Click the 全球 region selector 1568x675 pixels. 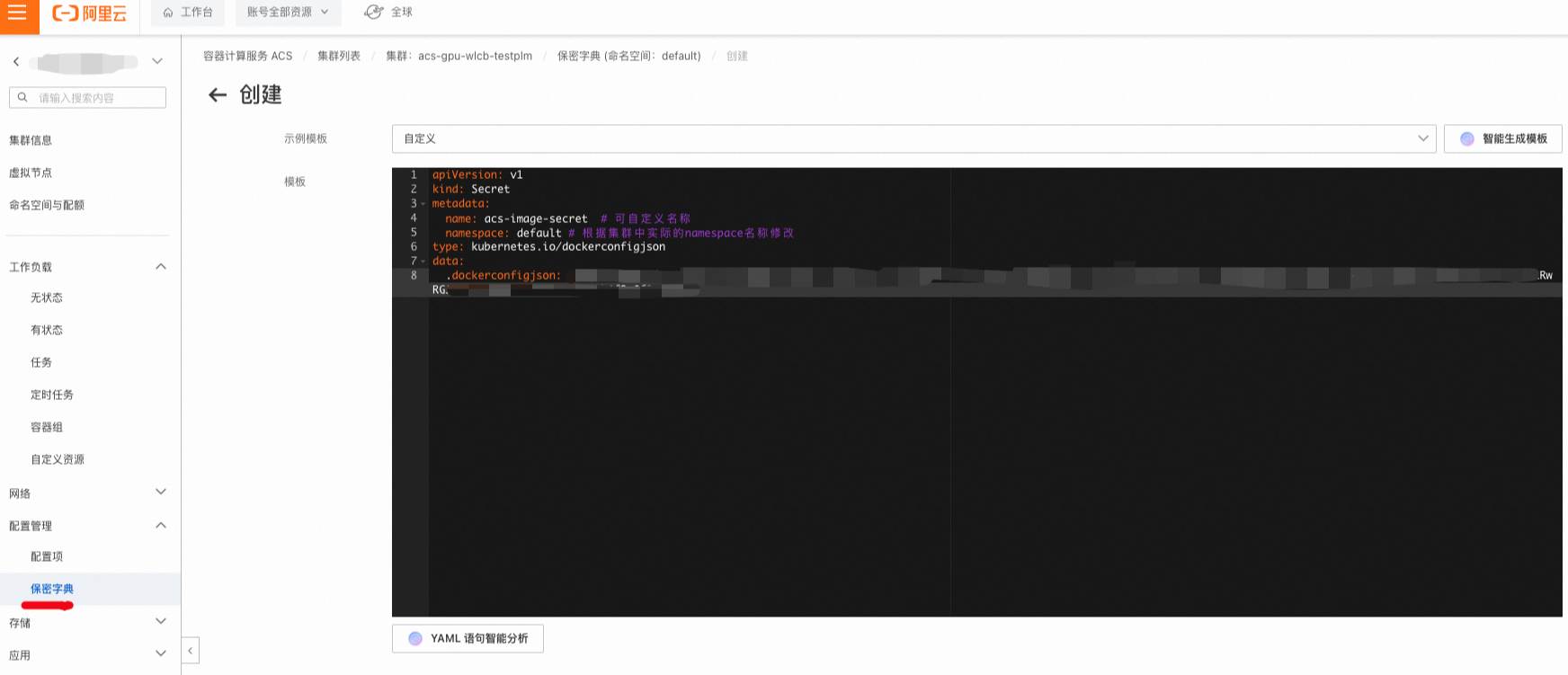(388, 13)
